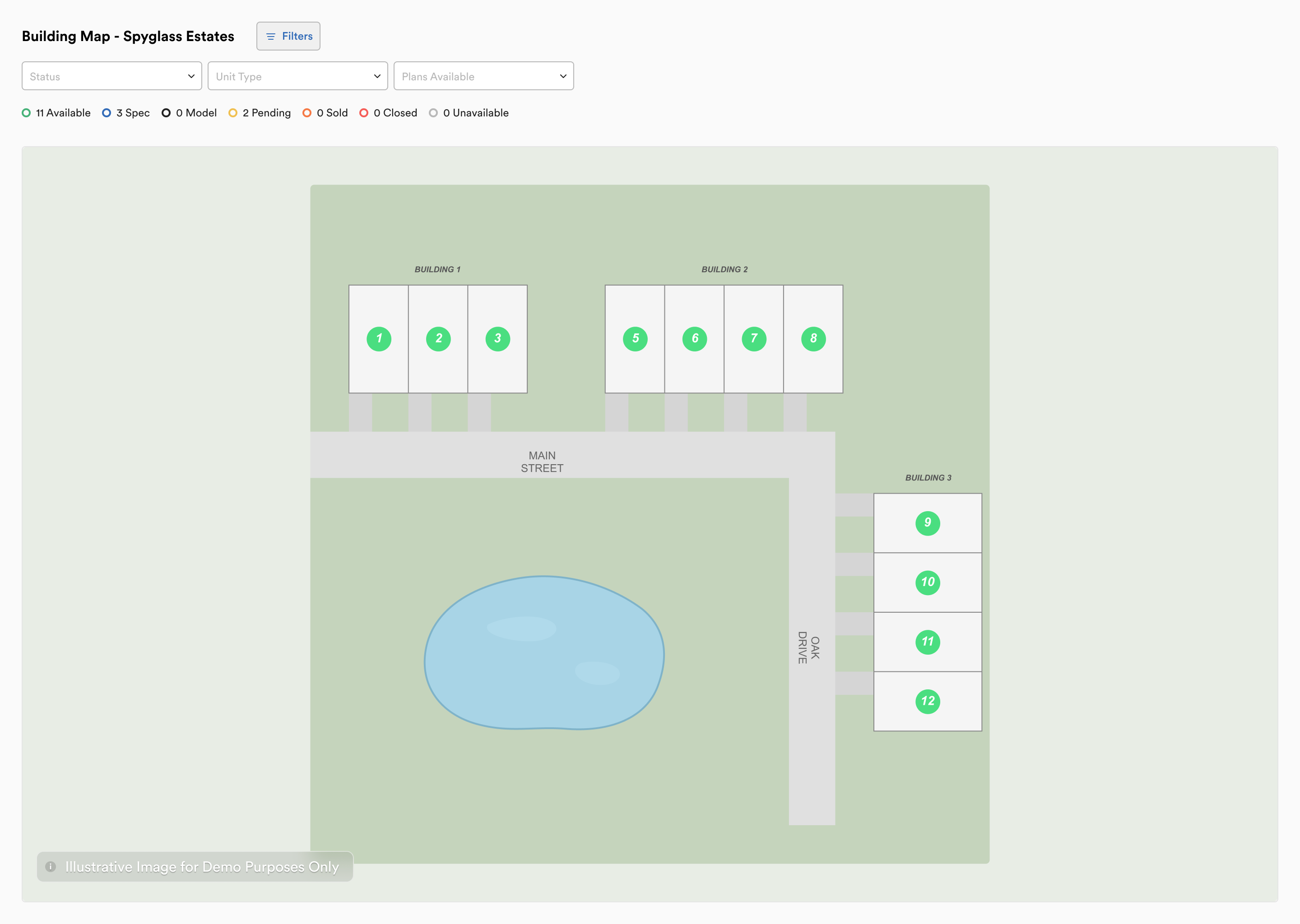Select unit 6 marker in Building 2

pyautogui.click(x=694, y=338)
